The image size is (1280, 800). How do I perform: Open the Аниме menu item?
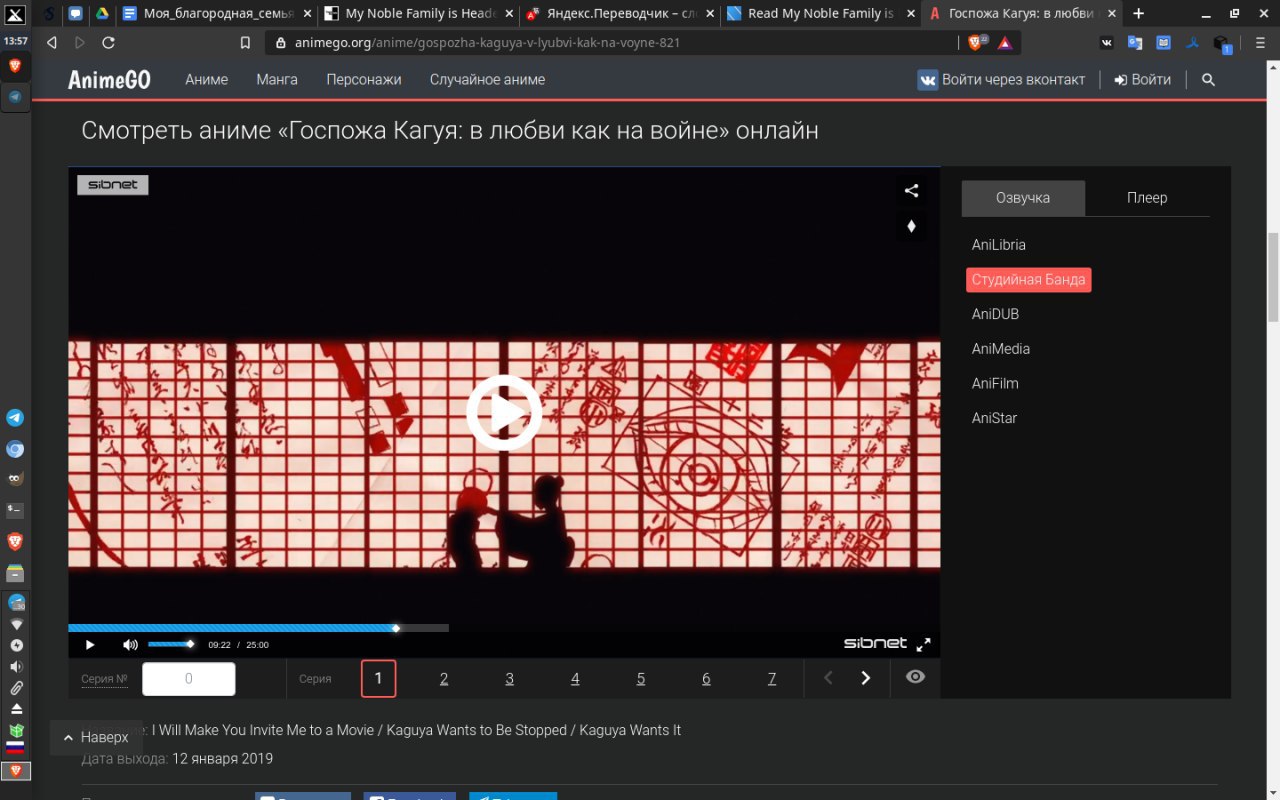(207, 80)
